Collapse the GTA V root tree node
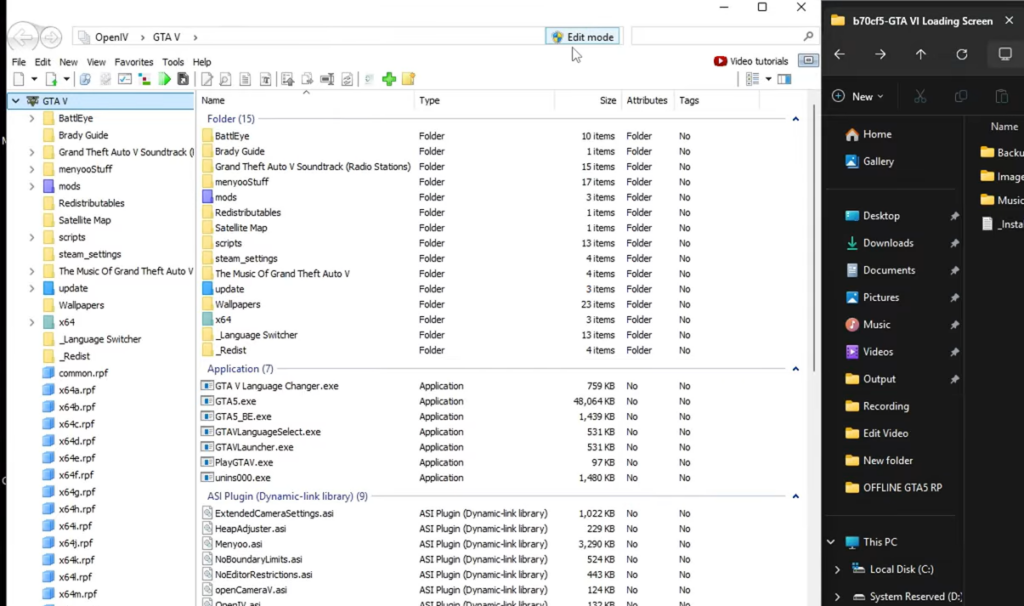Image resolution: width=1024 pixels, height=606 pixels. pyautogui.click(x=16, y=101)
